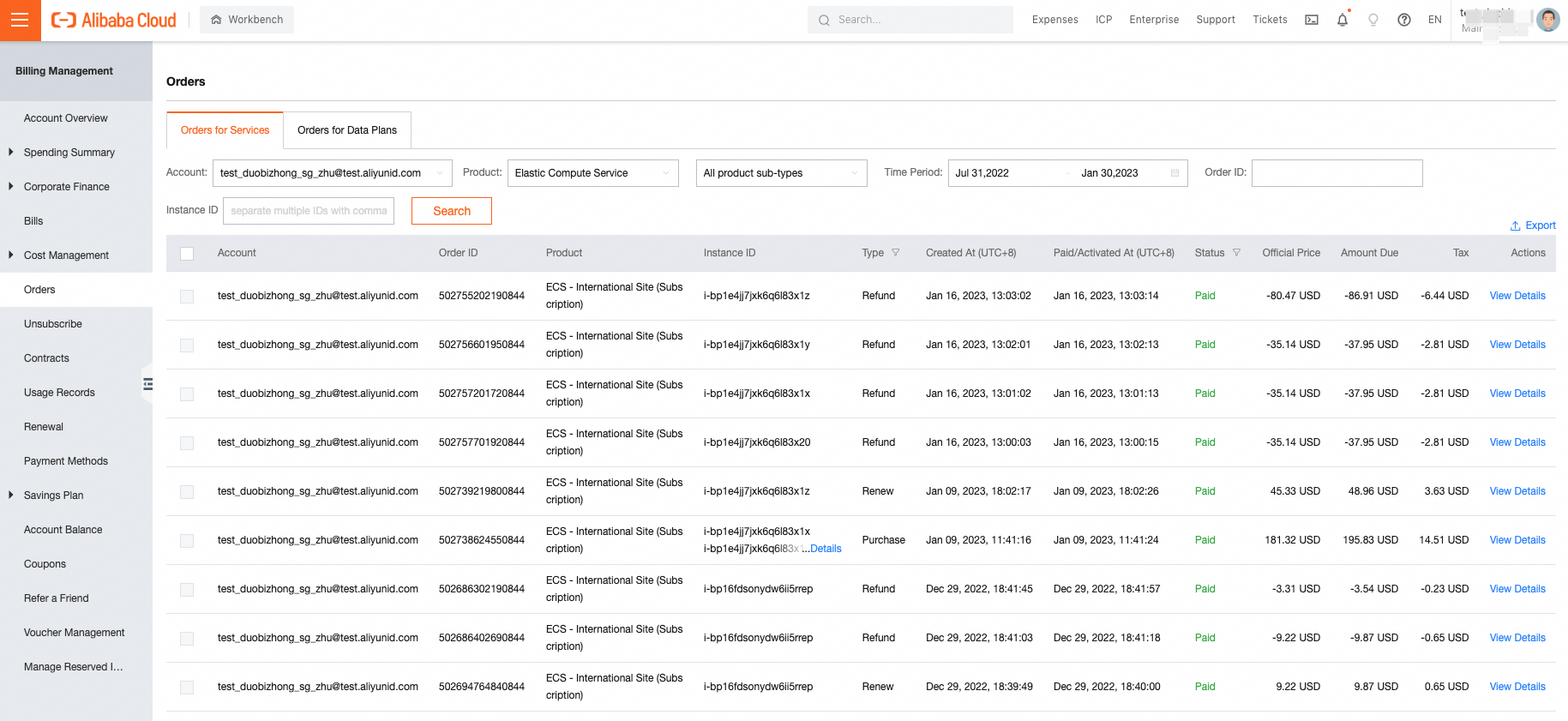Focus the Order ID input field
The height and width of the screenshot is (721, 1568).
[1337, 173]
